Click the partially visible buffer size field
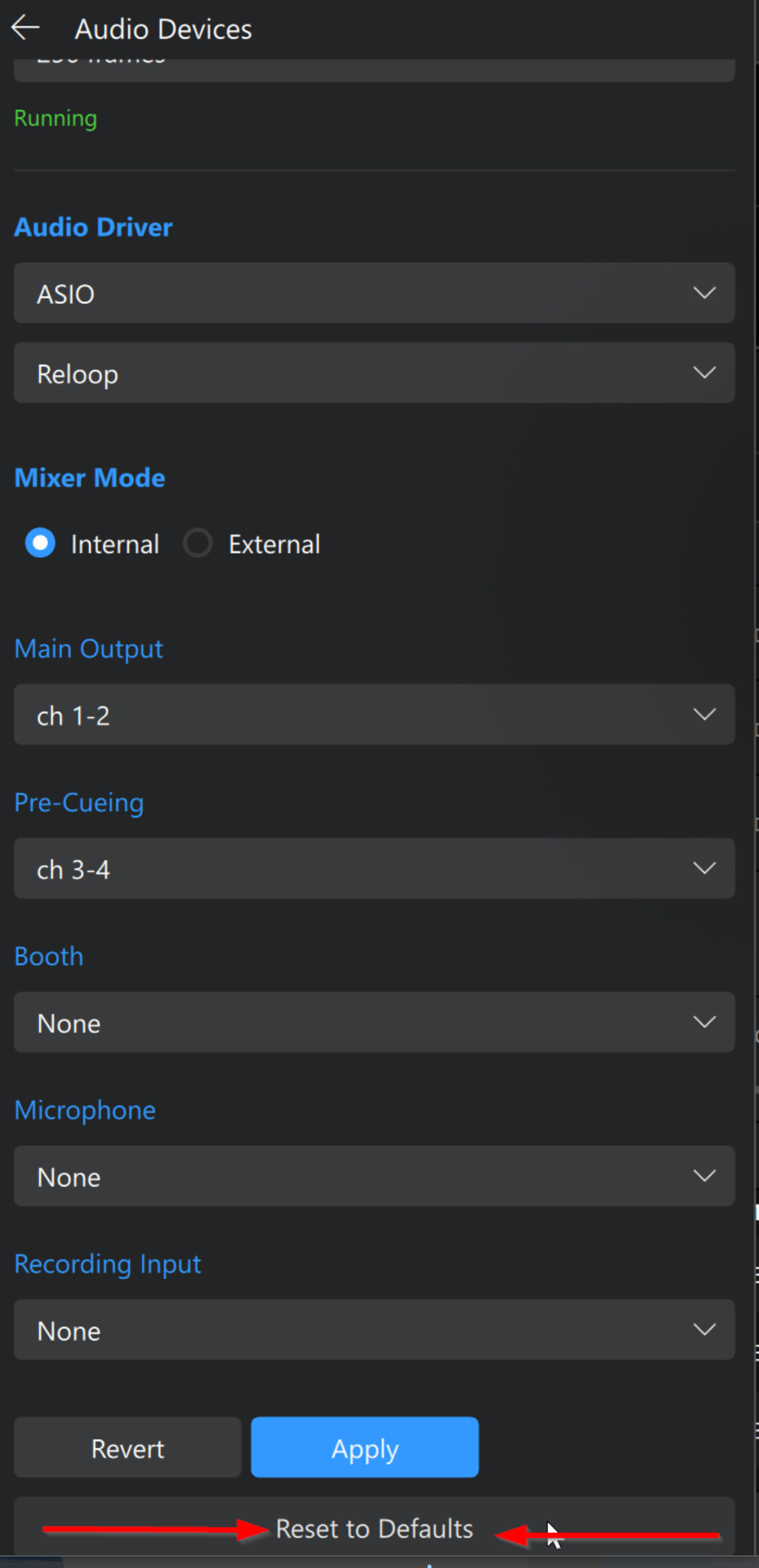Screen dimensions: 759x1568 (373, 70)
